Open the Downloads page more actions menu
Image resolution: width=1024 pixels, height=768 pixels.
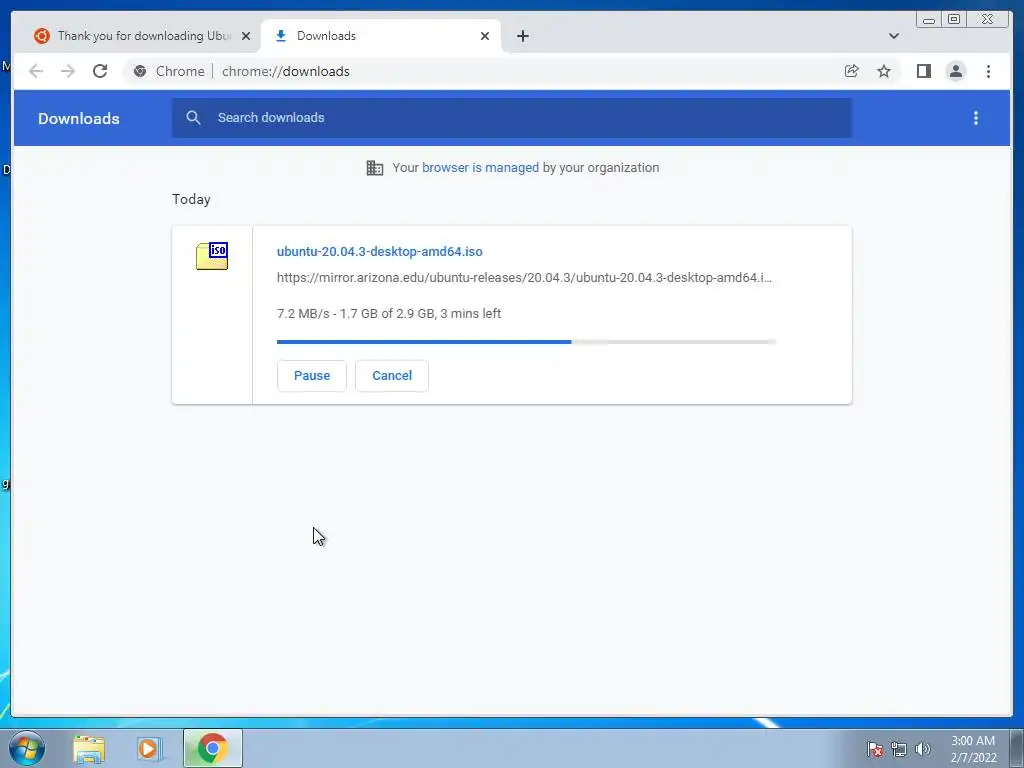click(x=976, y=118)
